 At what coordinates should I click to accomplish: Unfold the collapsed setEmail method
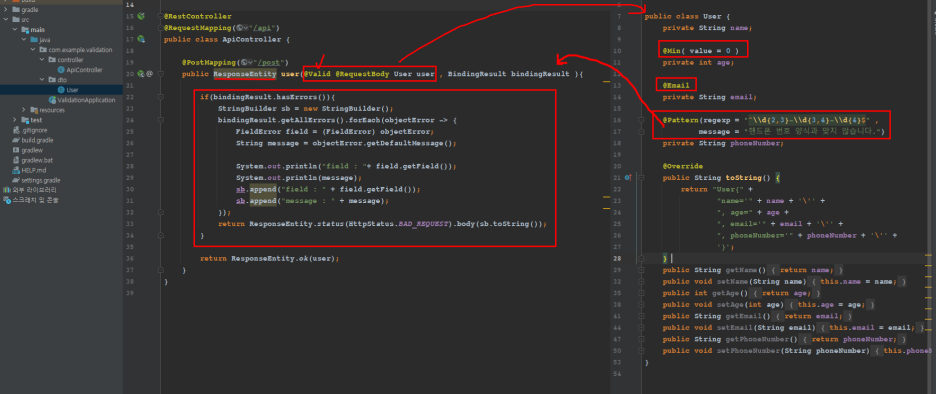641,328
